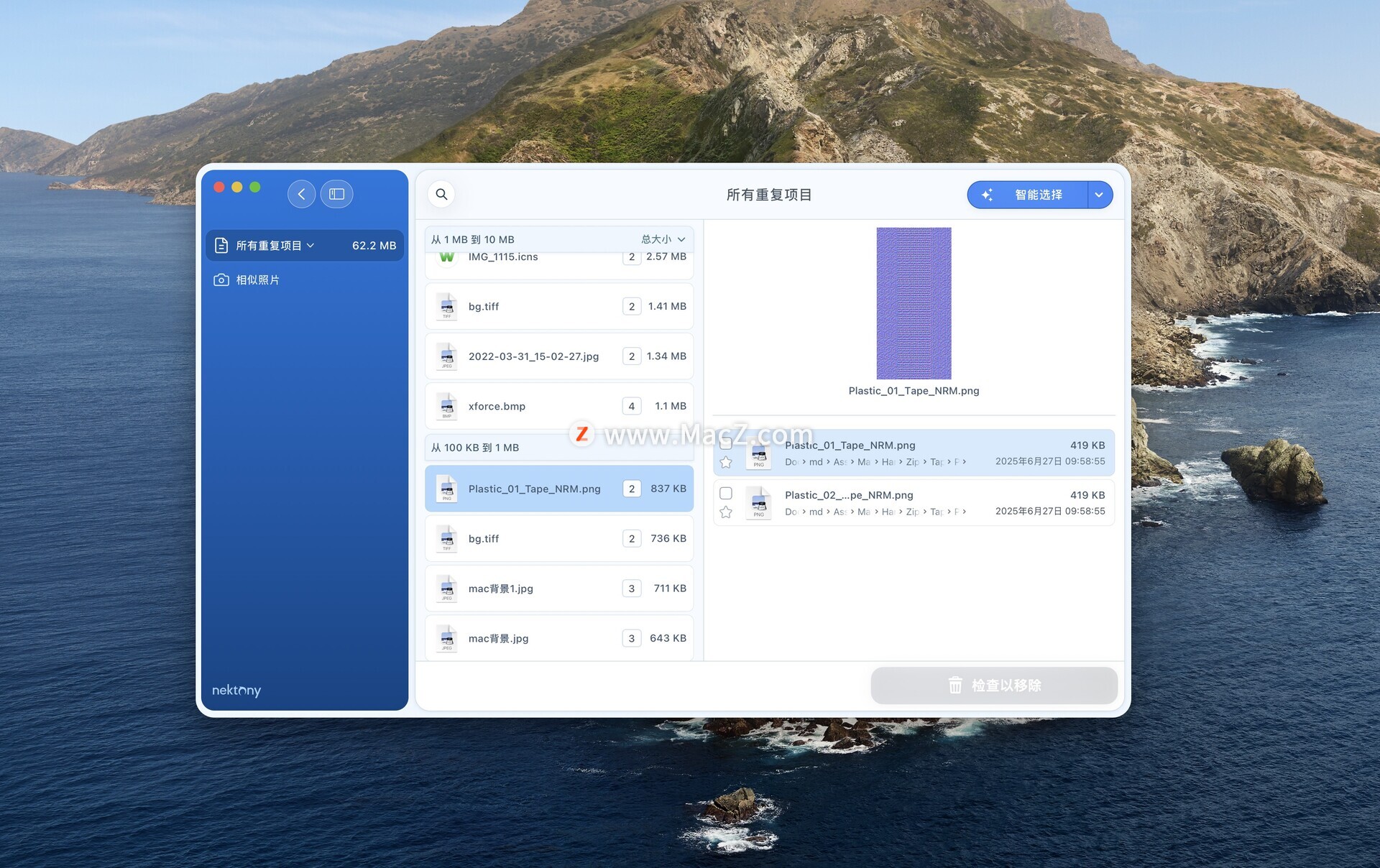Viewport: 1380px width, 868px height.
Task: Click the xforce.bmp file icon
Action: [447, 406]
